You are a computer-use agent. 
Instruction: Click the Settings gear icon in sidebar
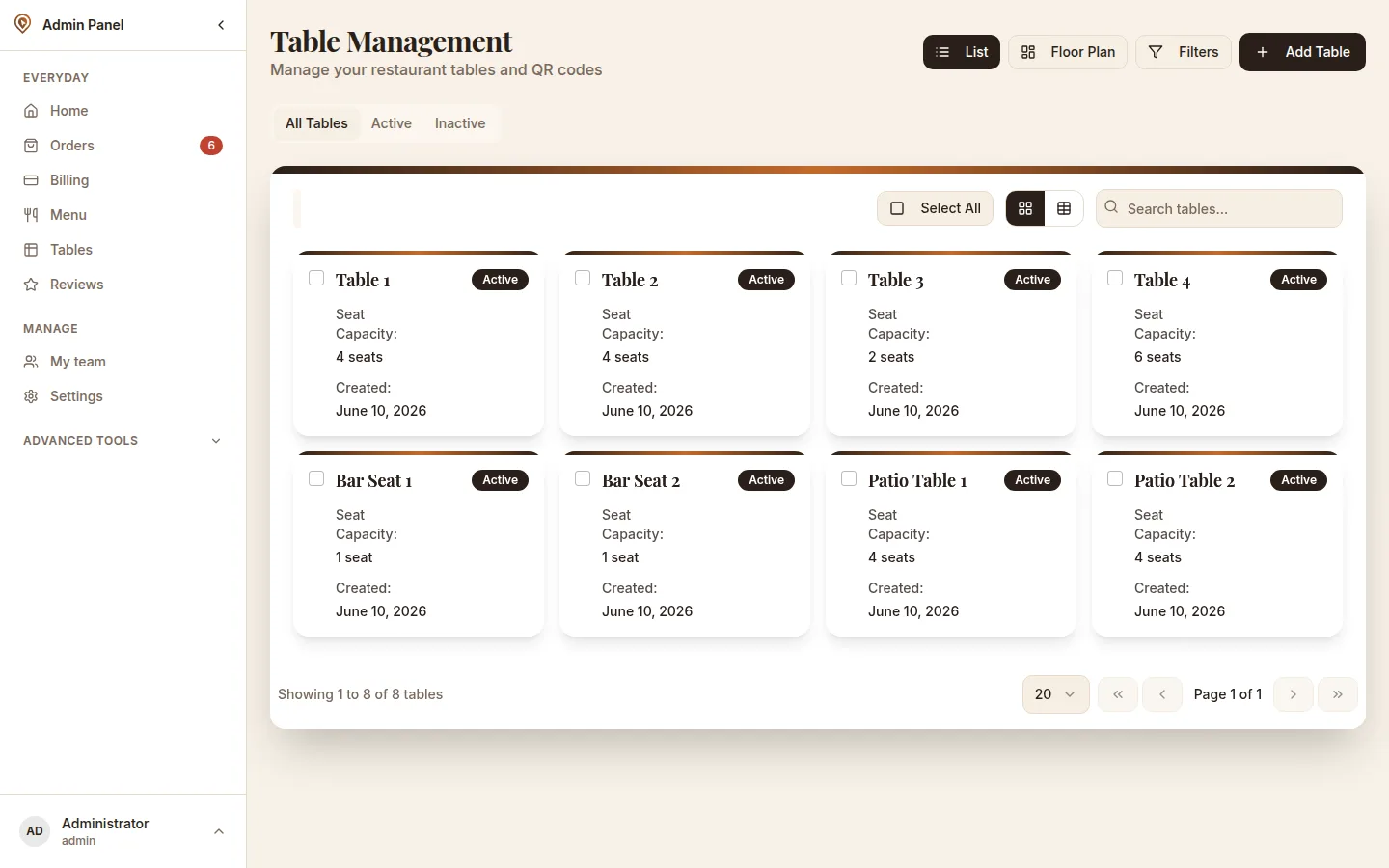[31, 396]
